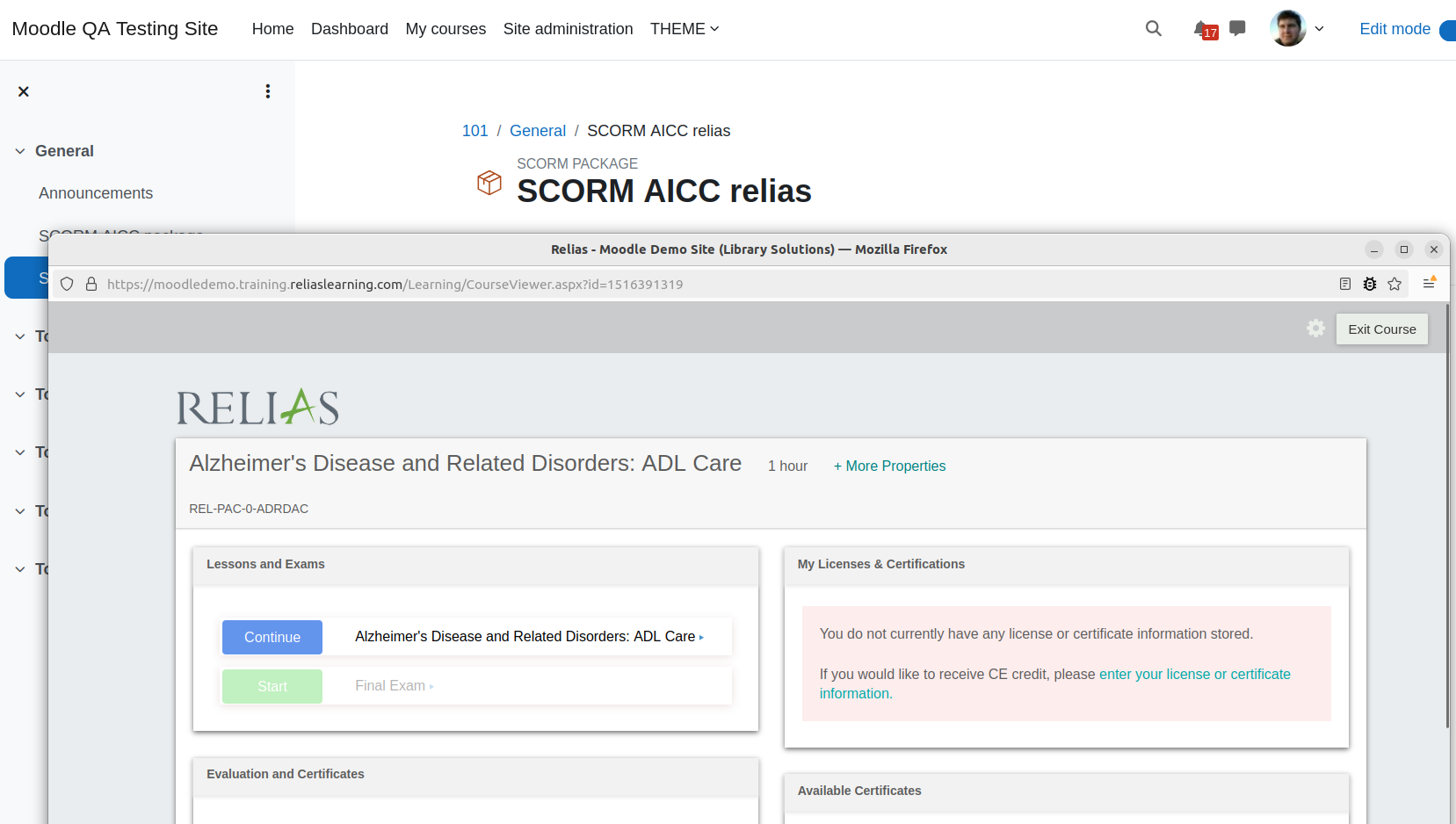Open the THEME dropdown menu

pos(685,29)
